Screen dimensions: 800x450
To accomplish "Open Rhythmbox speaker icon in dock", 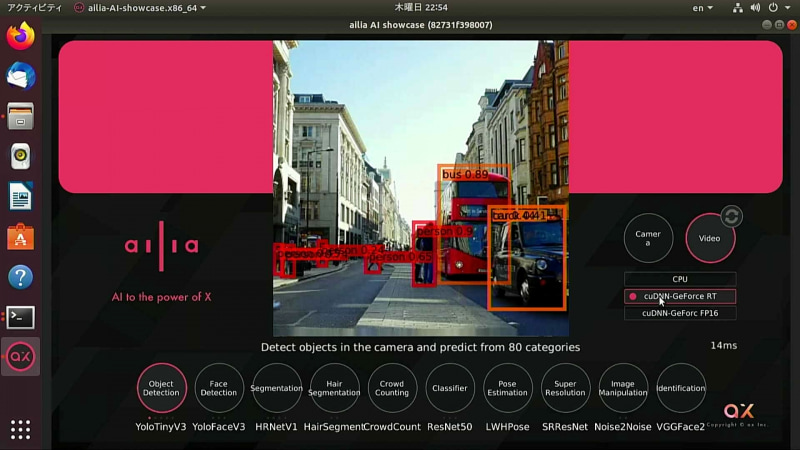I will pyautogui.click(x=20, y=156).
